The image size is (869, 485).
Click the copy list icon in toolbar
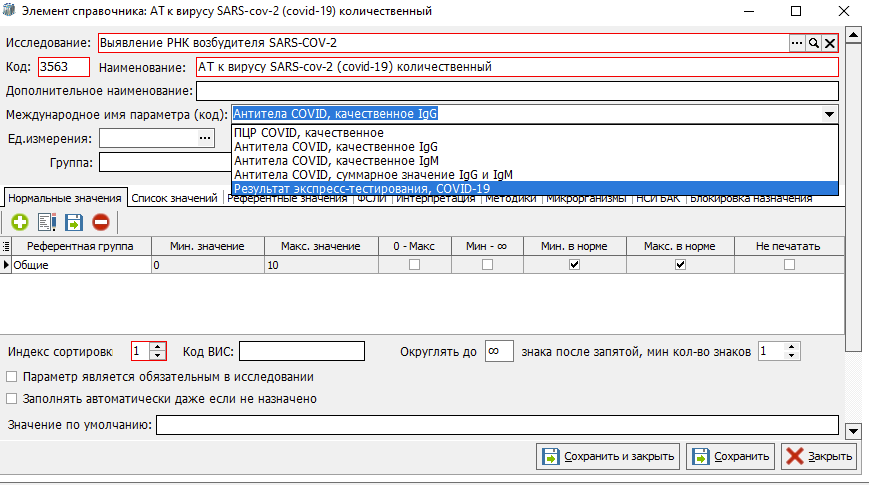coord(46,223)
